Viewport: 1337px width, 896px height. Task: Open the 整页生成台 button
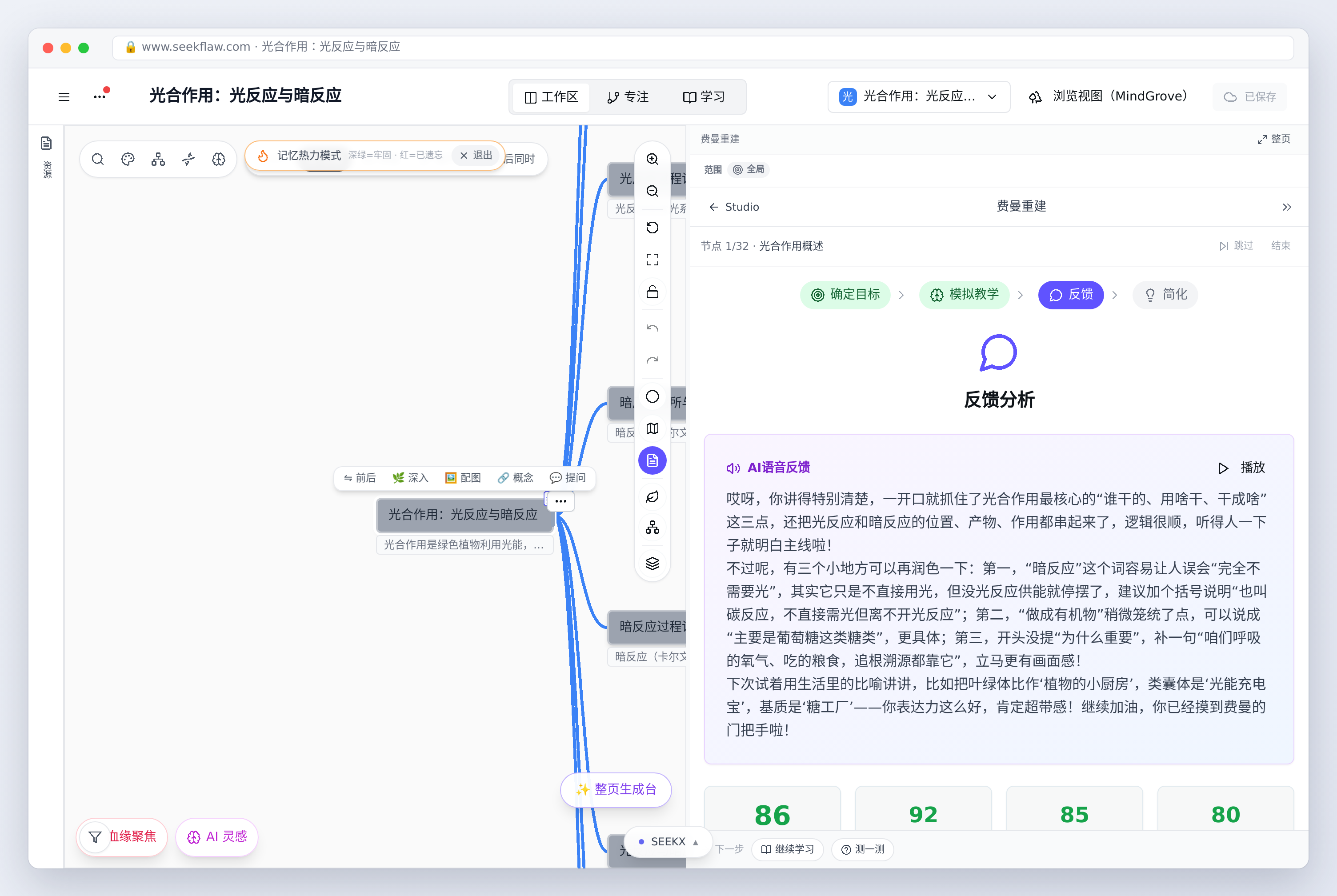[616, 790]
